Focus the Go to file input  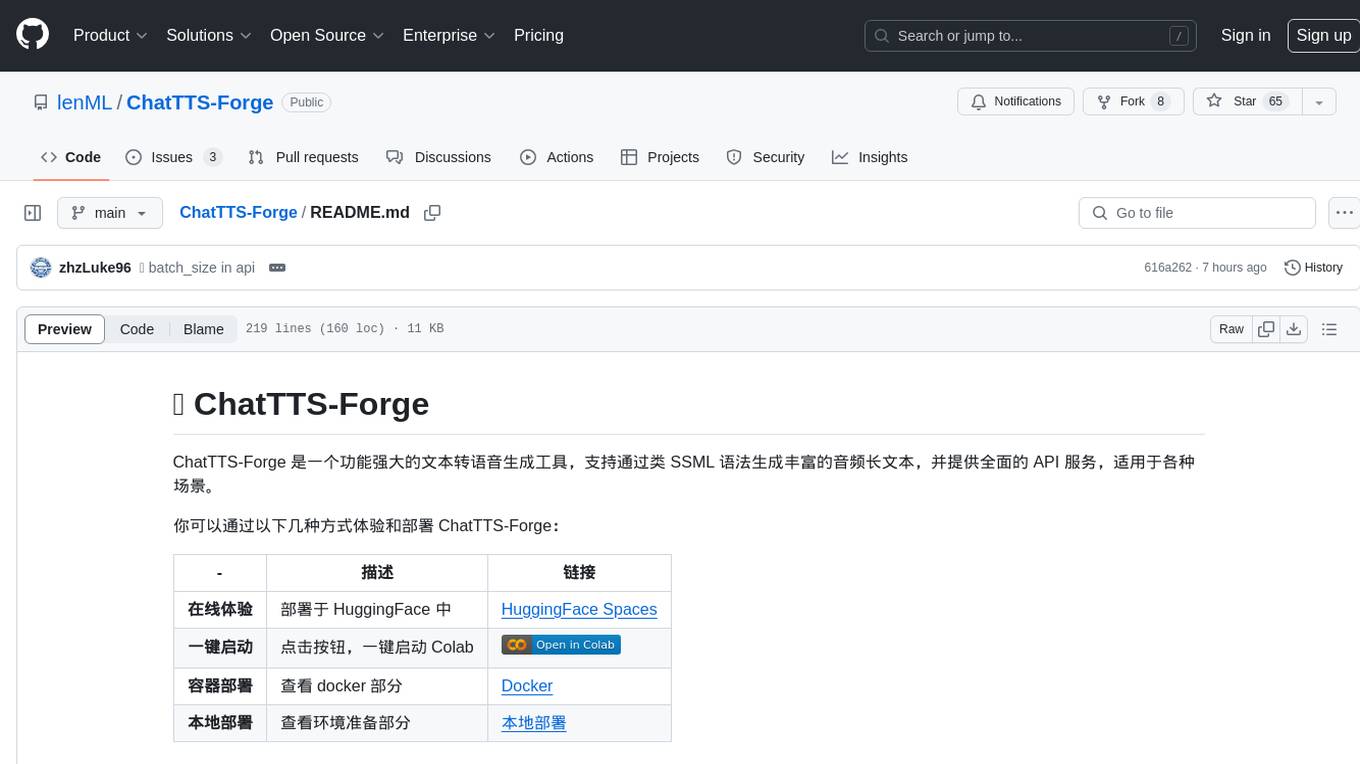[1197, 213]
